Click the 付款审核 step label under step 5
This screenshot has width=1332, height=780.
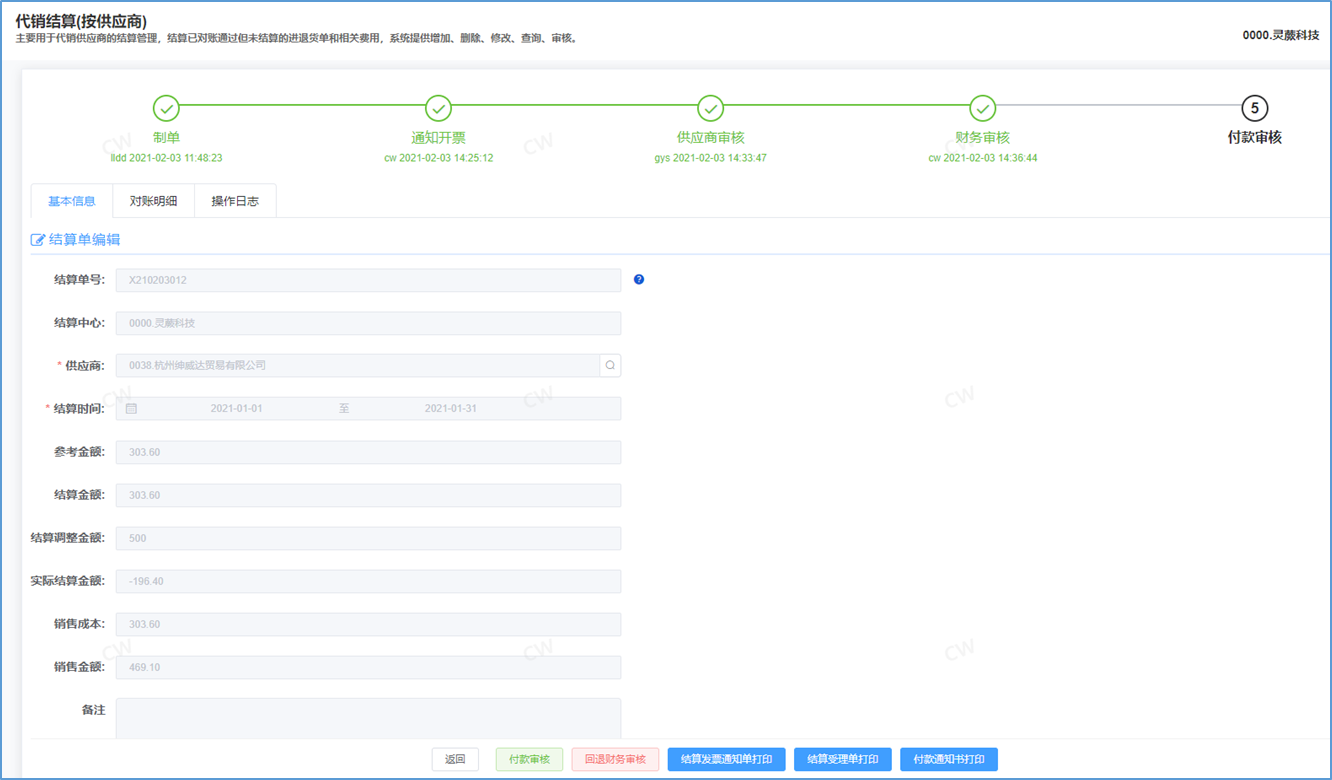[1254, 138]
